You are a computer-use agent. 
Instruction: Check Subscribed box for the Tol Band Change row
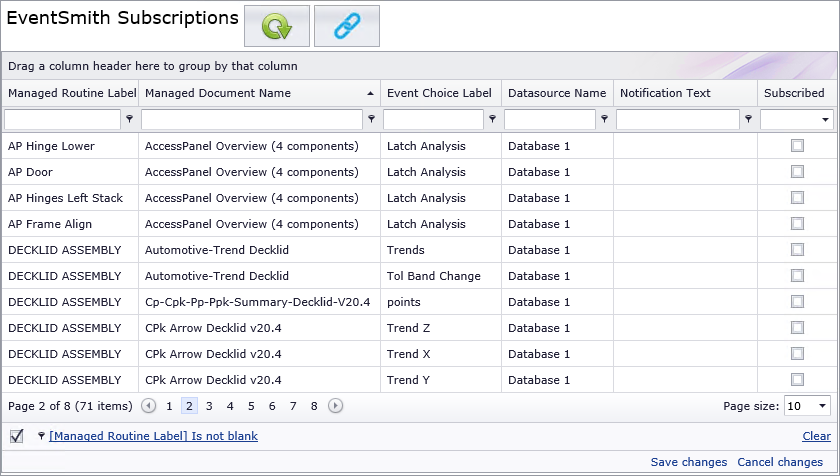(x=797, y=276)
